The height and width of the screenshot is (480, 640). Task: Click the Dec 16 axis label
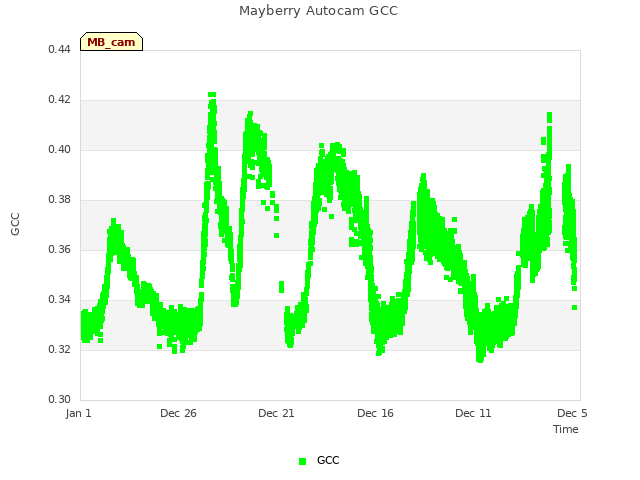pyautogui.click(x=376, y=413)
